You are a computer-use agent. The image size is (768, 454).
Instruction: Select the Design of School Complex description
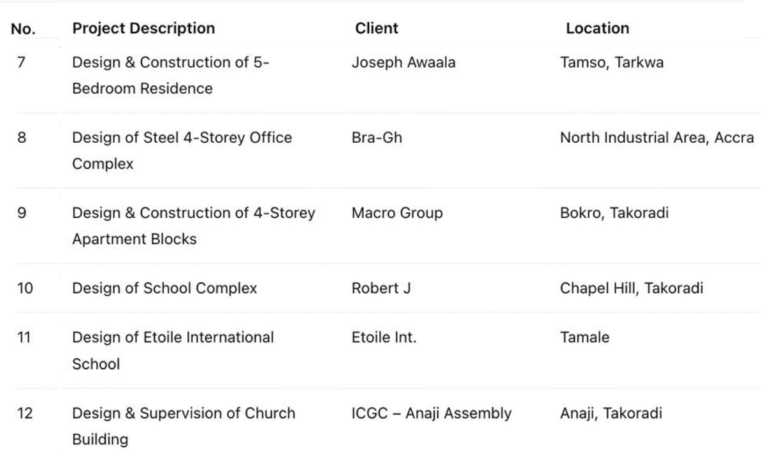click(164, 288)
